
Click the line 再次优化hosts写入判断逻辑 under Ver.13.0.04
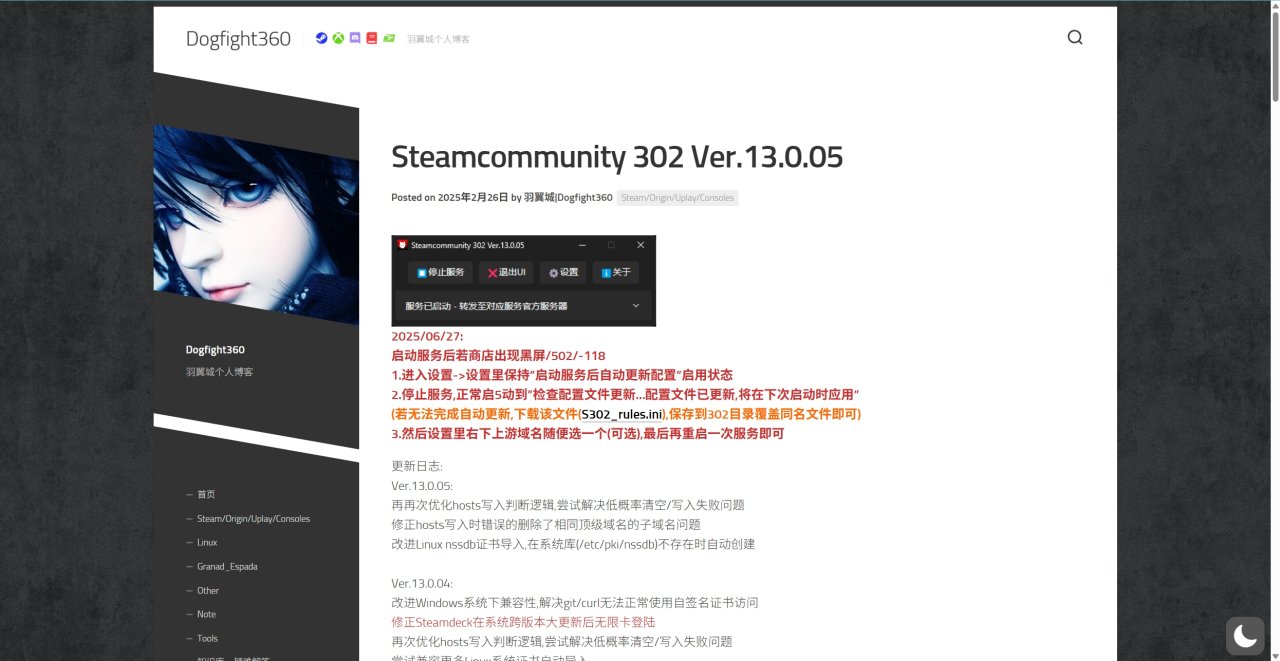point(562,642)
